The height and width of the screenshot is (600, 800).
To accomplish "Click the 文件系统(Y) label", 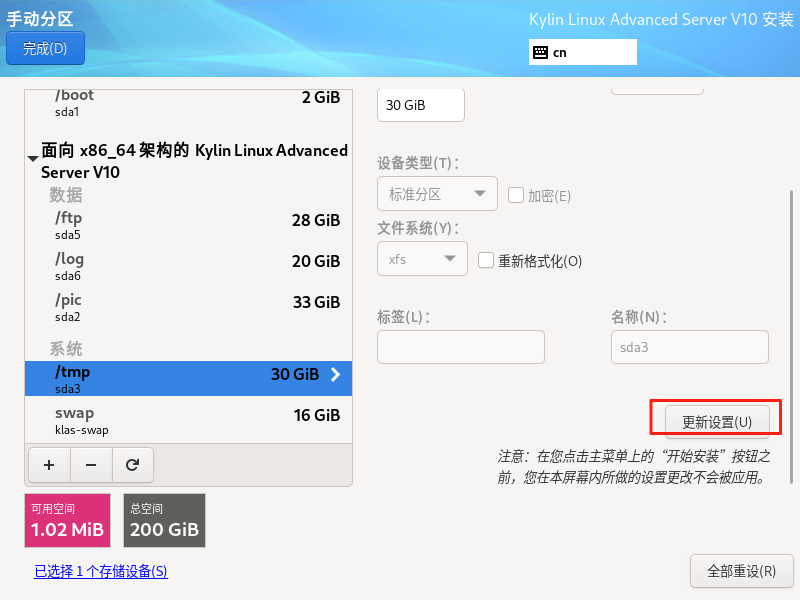I will (x=418, y=228).
